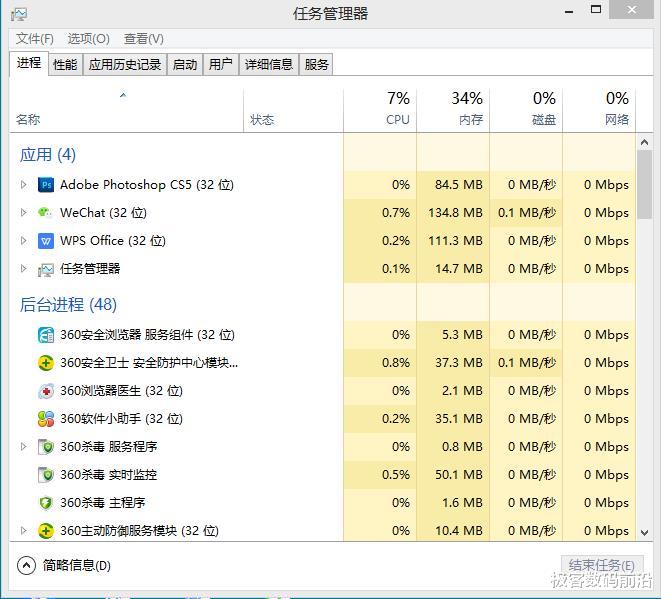Click the Task Manager title bar icon
The width and height of the screenshot is (661, 599).
click(19, 14)
